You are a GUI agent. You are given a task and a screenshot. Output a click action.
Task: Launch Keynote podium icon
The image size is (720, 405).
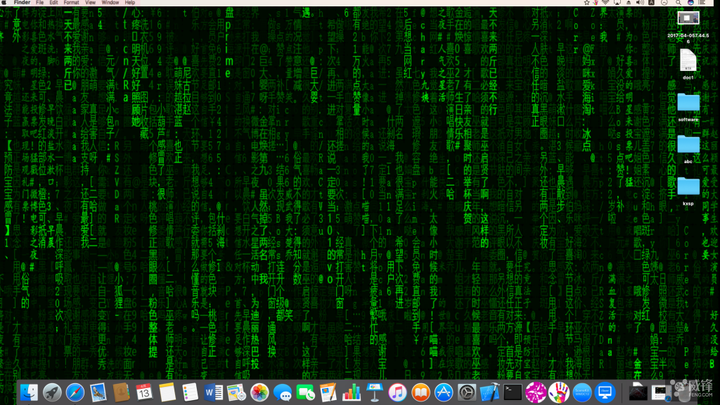[x=374, y=393]
